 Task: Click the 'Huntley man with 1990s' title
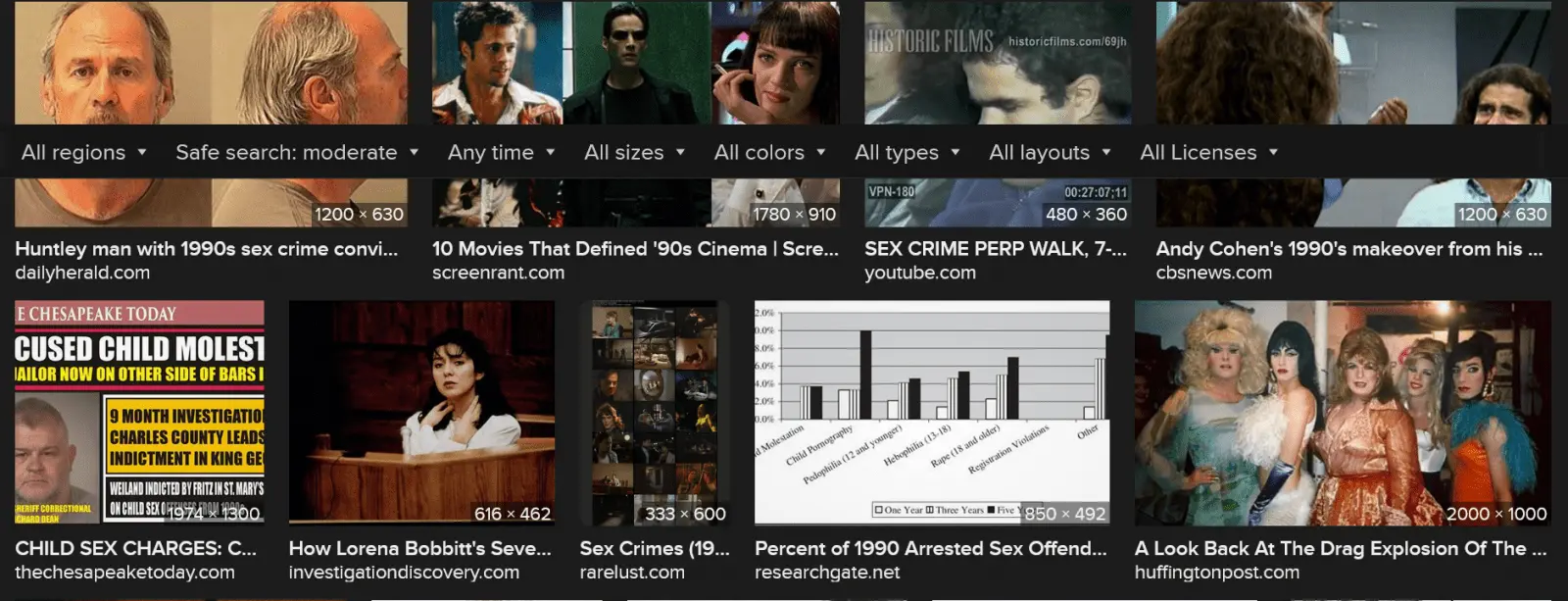206,249
